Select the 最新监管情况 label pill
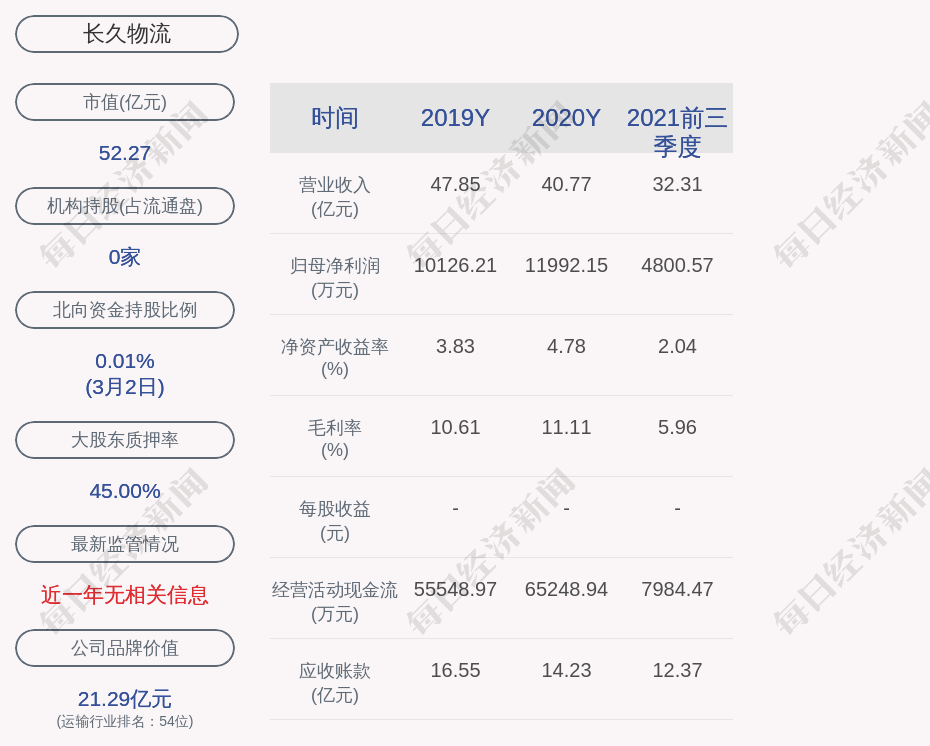The height and width of the screenshot is (746, 930). coord(125,544)
